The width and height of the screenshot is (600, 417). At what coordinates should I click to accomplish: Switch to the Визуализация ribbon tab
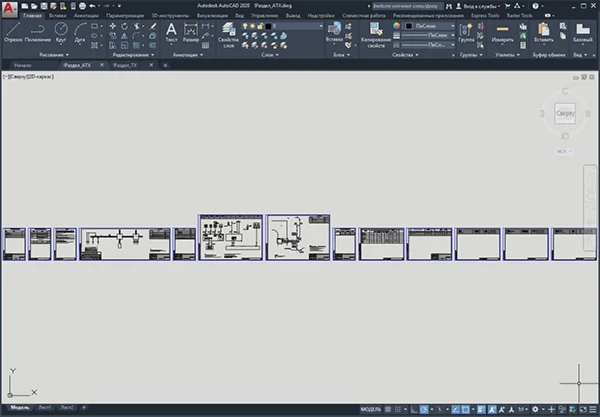(212, 16)
